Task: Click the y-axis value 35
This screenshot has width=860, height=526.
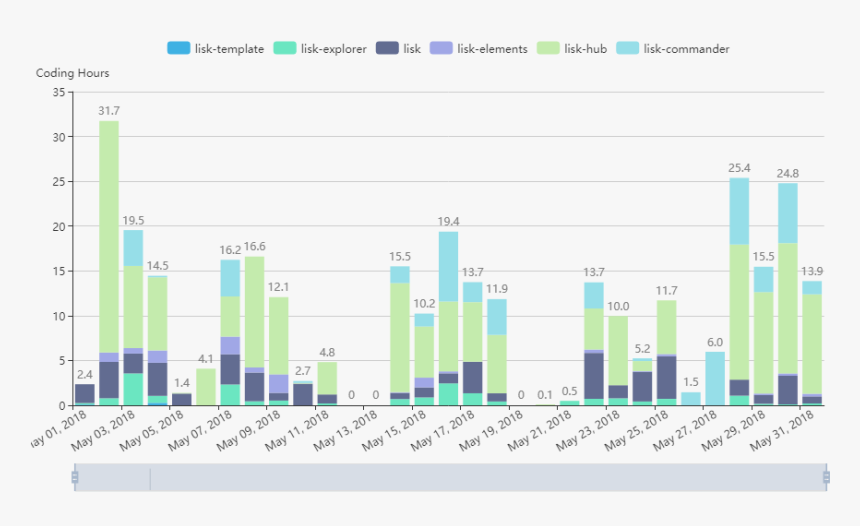Action: click(59, 92)
